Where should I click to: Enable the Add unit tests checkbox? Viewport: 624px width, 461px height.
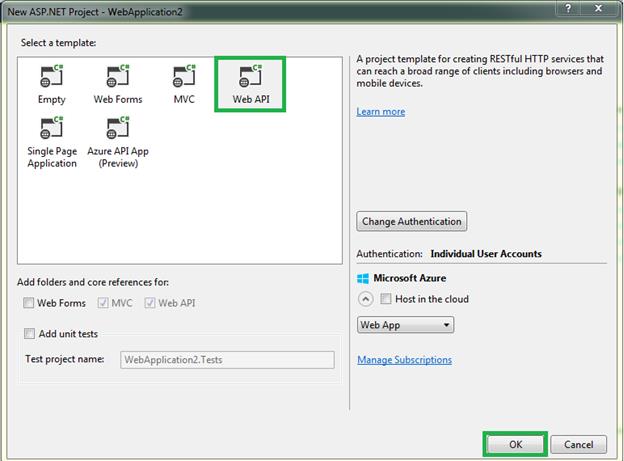(x=29, y=334)
